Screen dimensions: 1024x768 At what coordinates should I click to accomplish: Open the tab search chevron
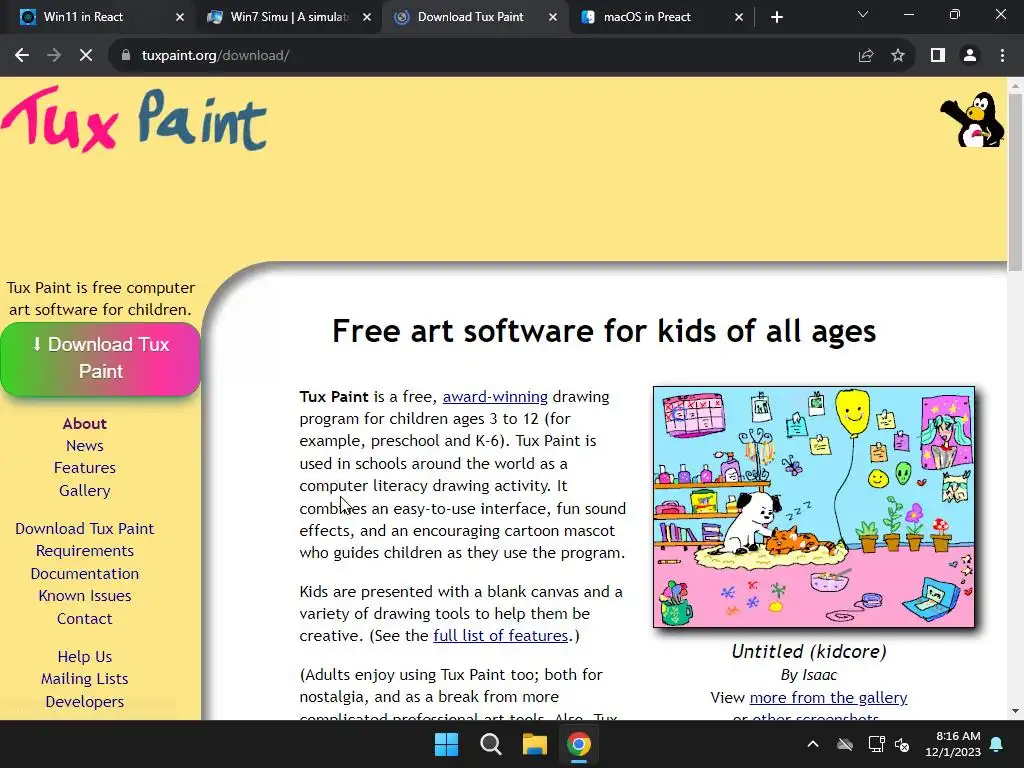point(863,14)
